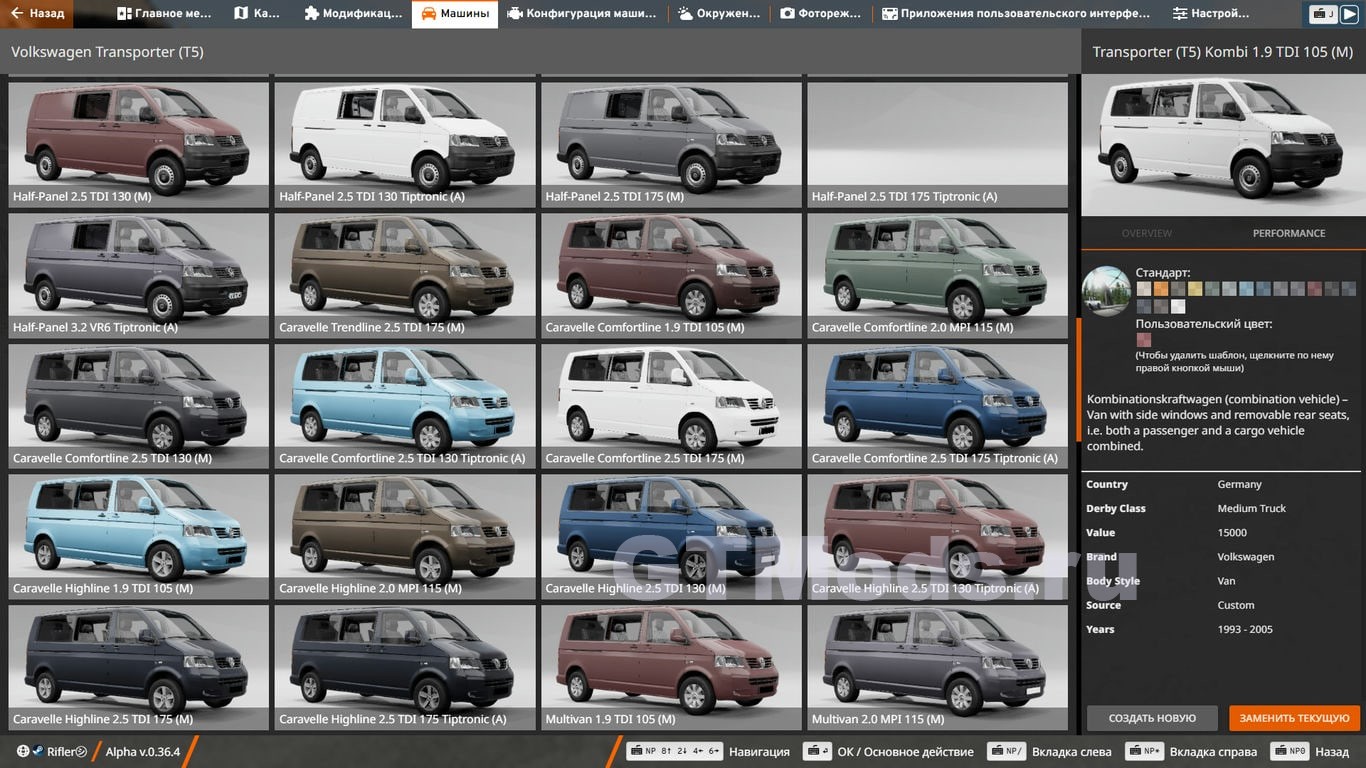The width and height of the screenshot is (1366, 768).
Task: Select Caravelle Comfortline 2.5 TDI 130 Tiptronic (A)
Action: point(405,406)
